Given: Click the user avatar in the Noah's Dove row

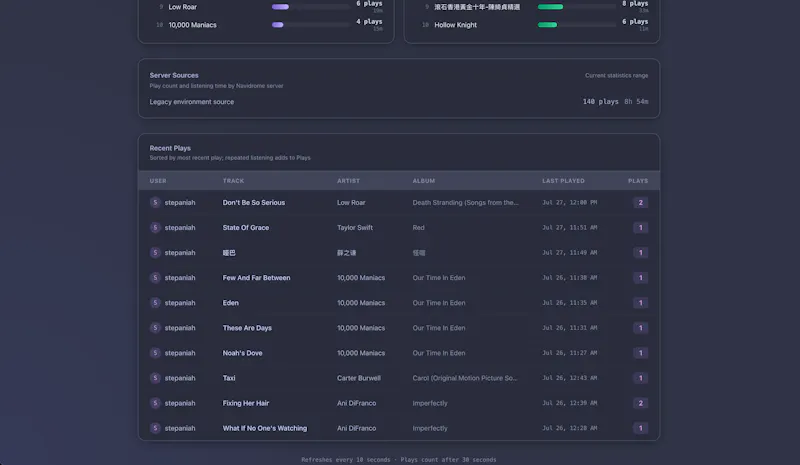Looking at the screenshot, I should pos(155,353).
